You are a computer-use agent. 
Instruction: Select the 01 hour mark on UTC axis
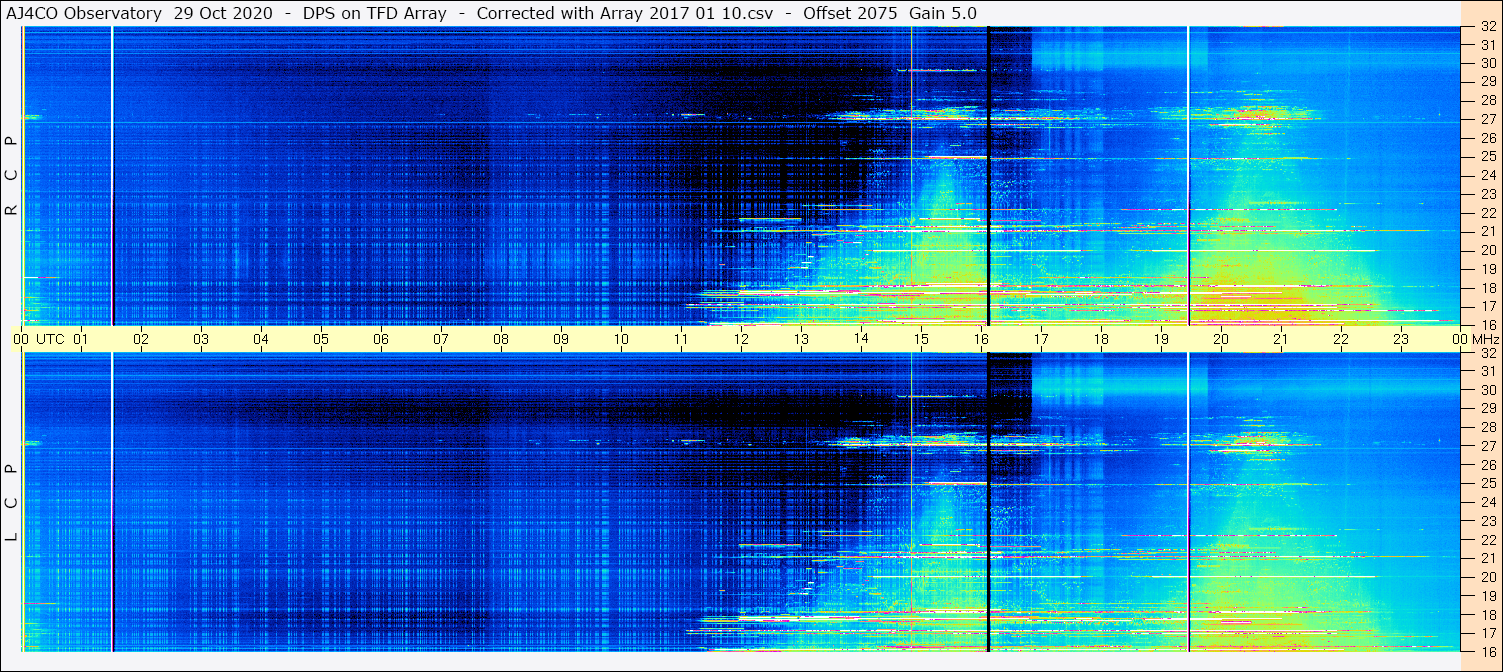click(81, 339)
